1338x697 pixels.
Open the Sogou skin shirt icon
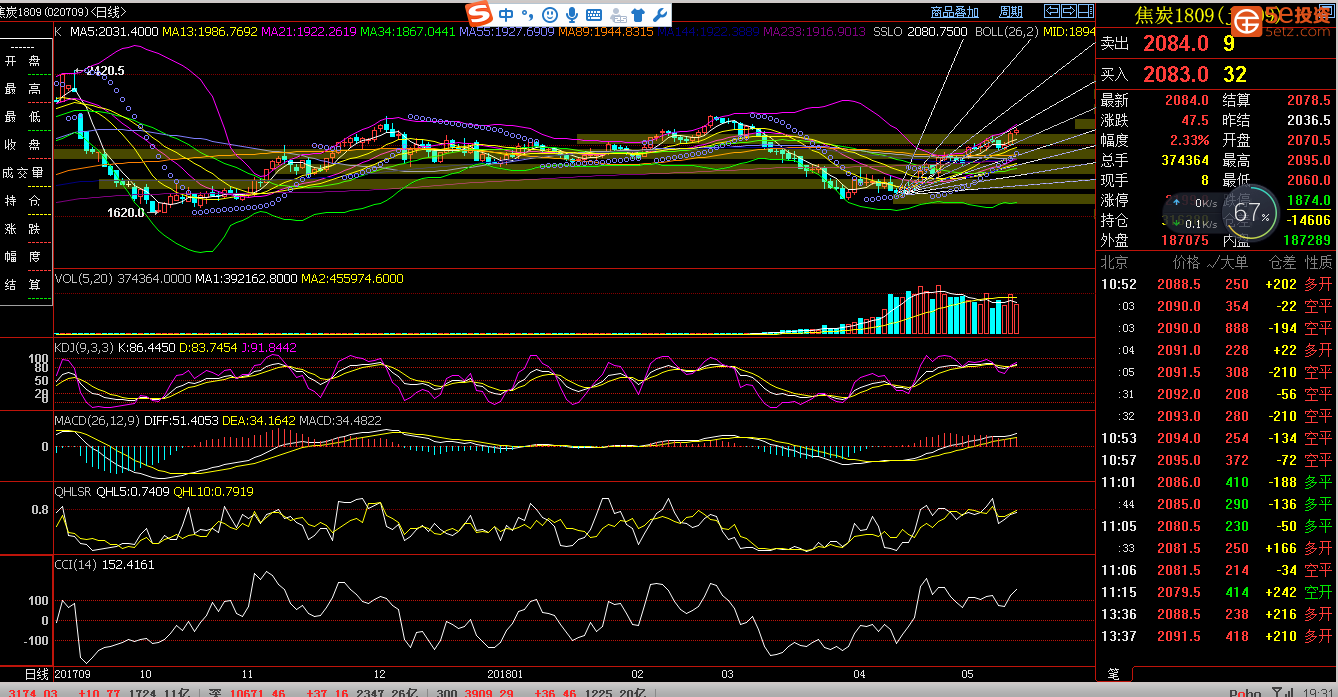[637, 15]
